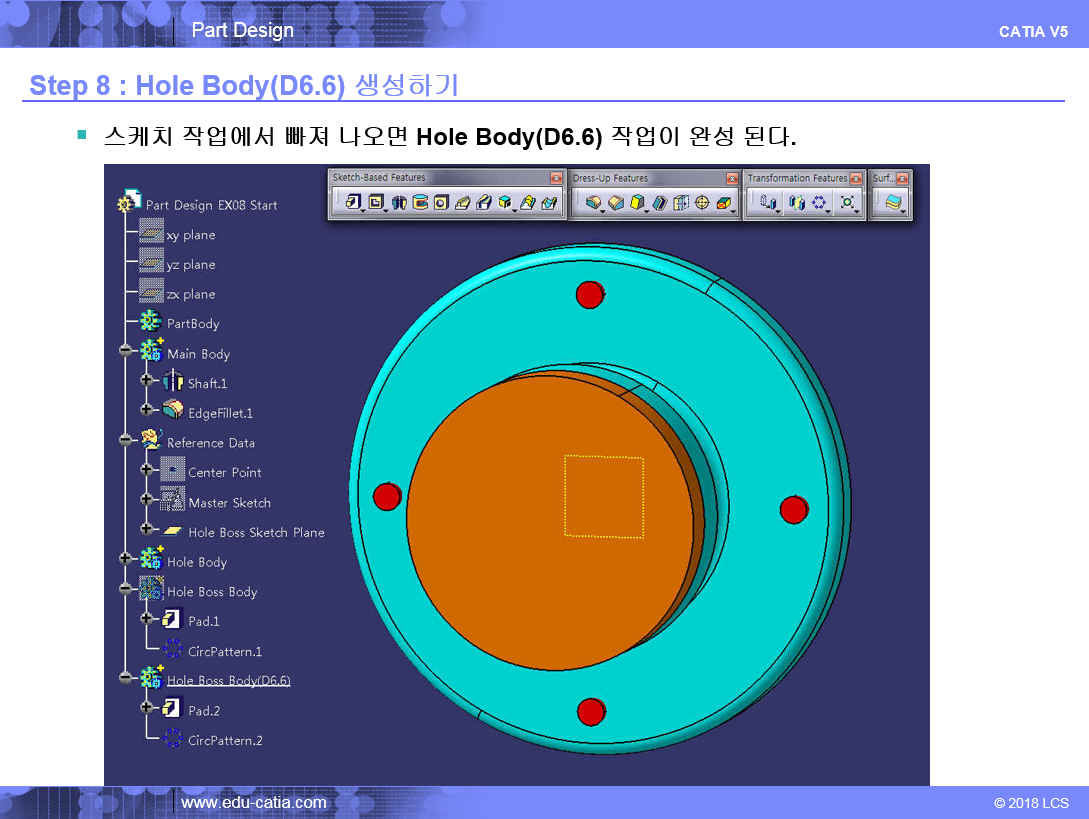Select the xy plane tree item
Viewport: 1089px width, 819px height.
point(190,235)
